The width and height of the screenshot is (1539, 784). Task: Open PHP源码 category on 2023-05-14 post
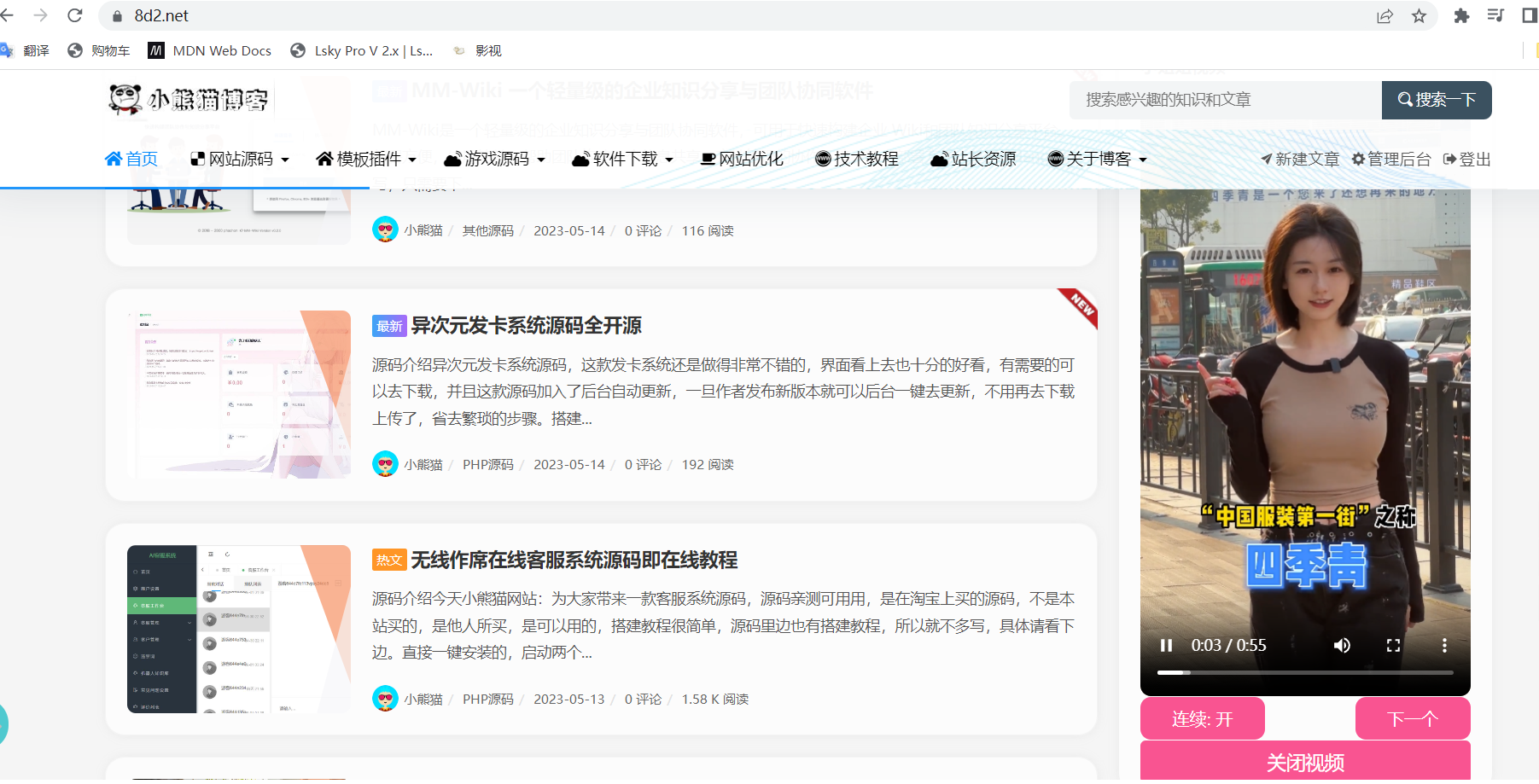488,464
